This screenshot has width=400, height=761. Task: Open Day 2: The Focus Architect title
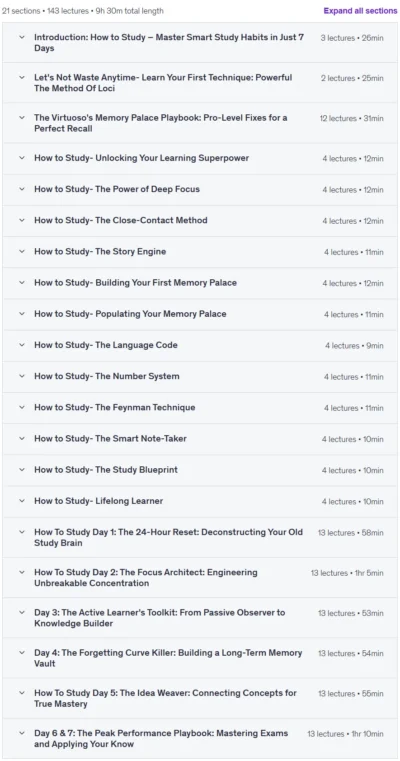[x=146, y=578]
